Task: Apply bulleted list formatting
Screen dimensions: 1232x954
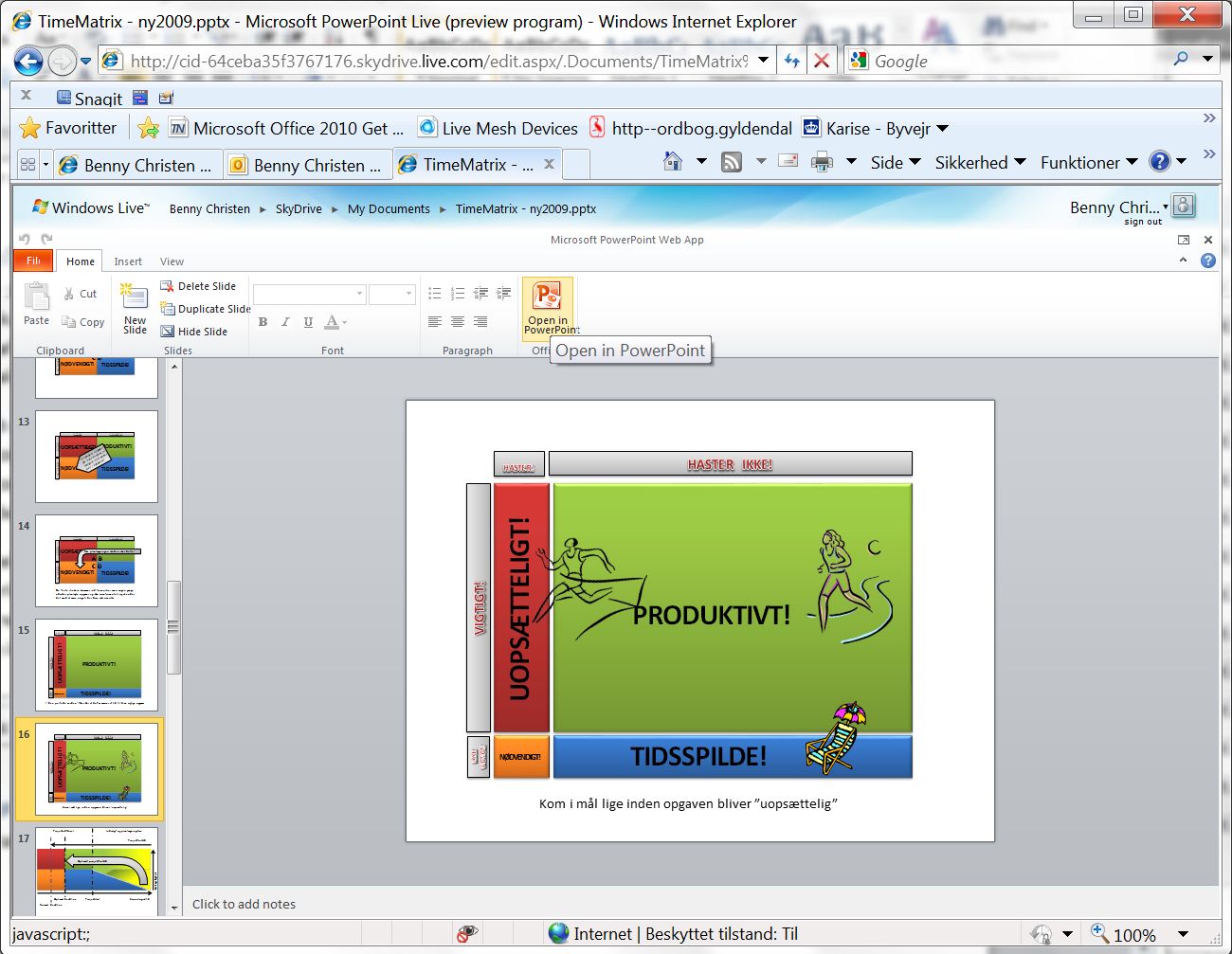Action: click(x=435, y=294)
